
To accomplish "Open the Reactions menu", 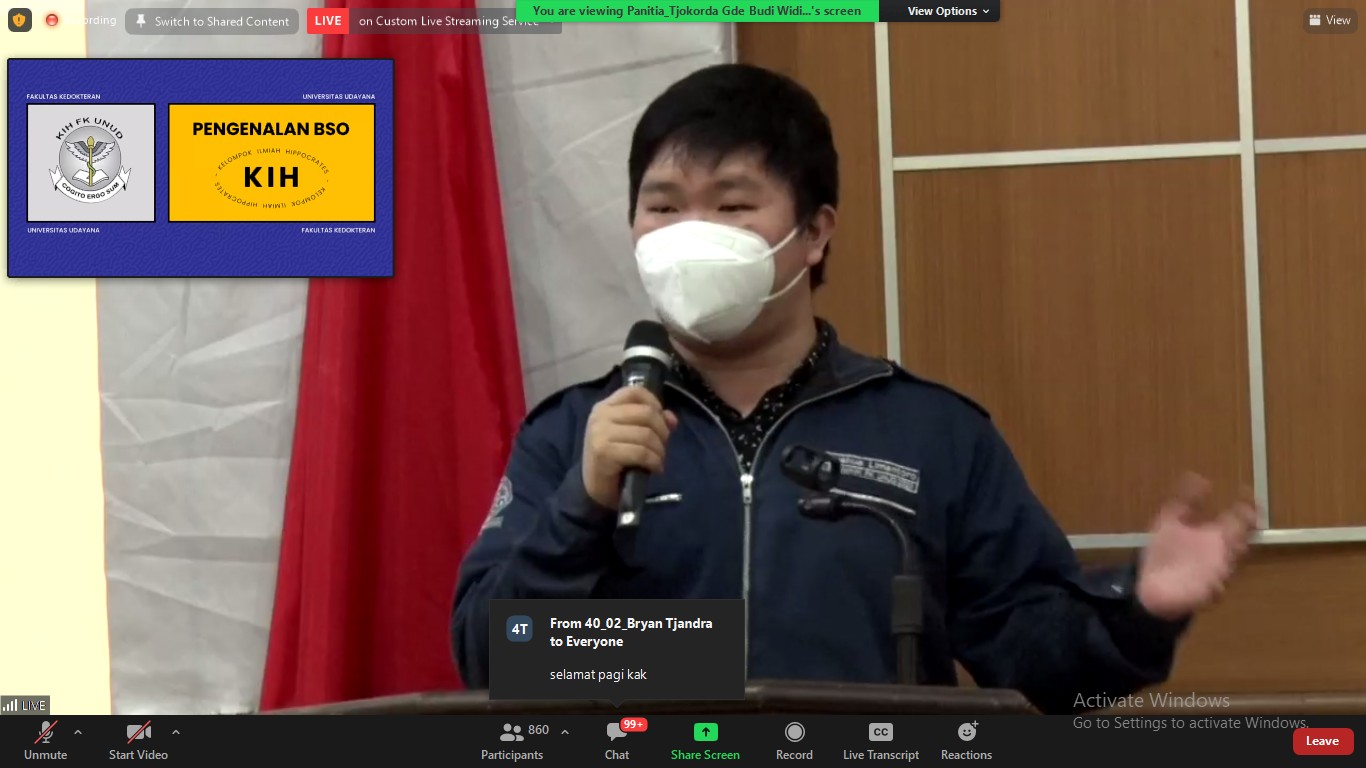I will (966, 741).
